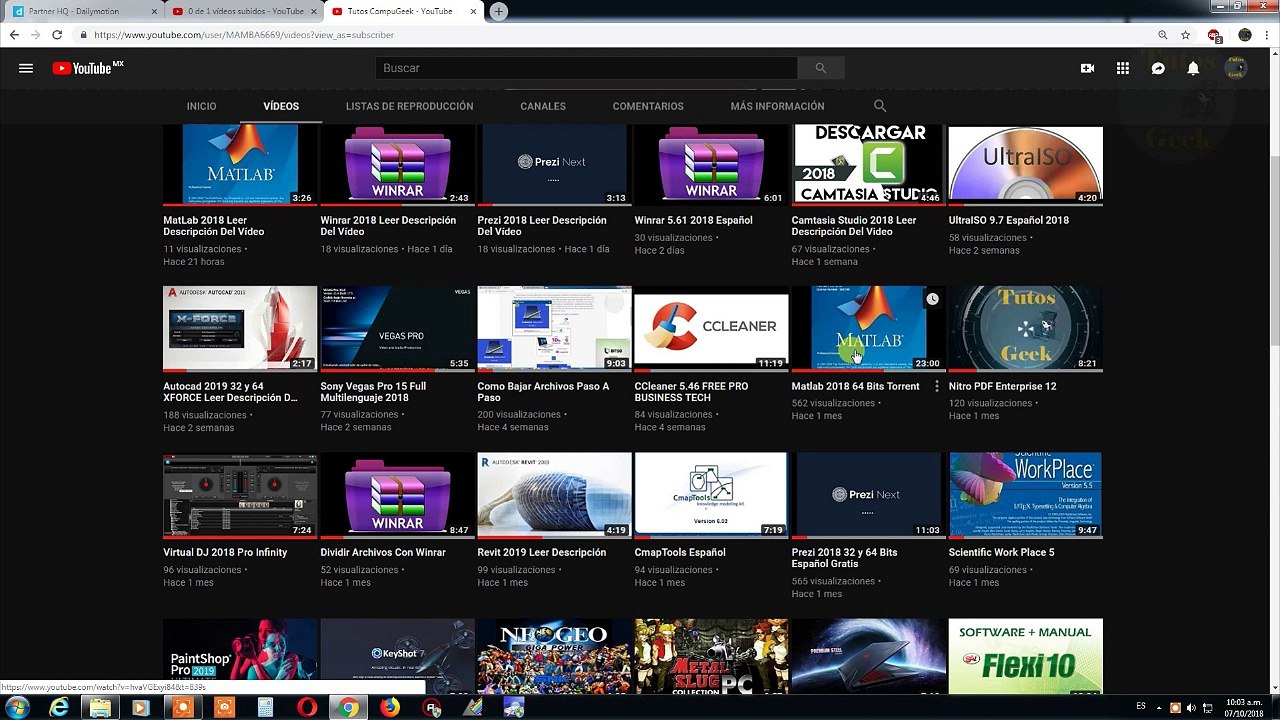1280x720 pixels.
Task: Open the Calculator in the taskbar
Action: [x=265, y=707]
